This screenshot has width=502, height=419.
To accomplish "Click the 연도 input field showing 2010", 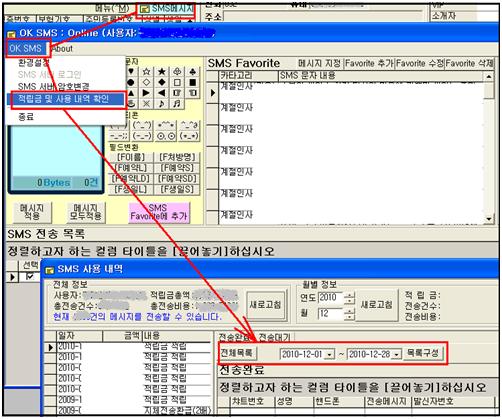I will point(331,297).
